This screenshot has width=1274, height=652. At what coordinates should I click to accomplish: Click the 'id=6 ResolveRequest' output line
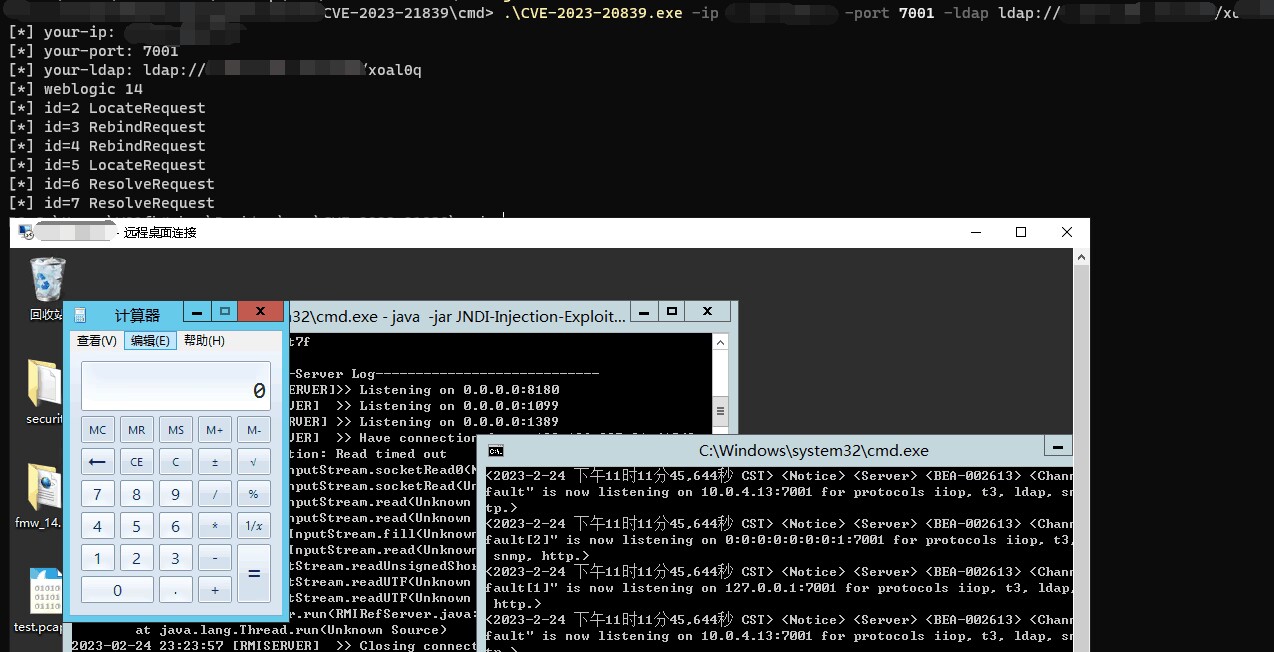(111, 184)
